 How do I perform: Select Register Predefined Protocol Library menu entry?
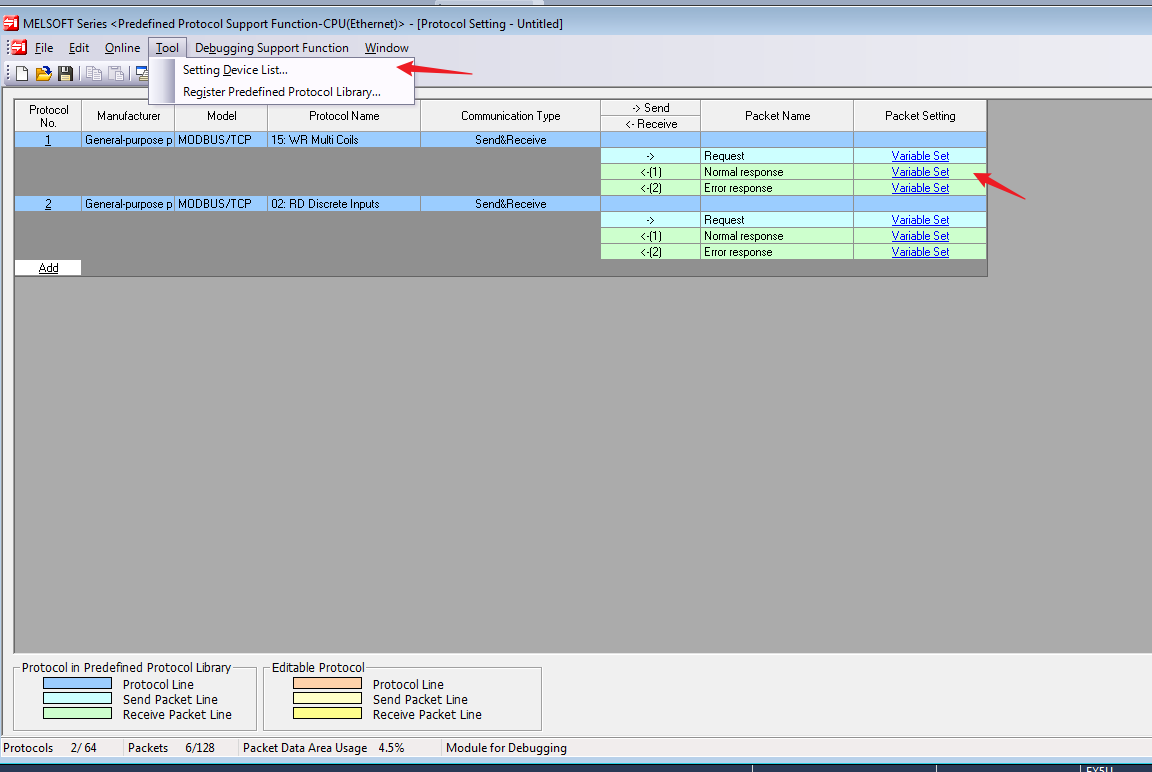coord(281,92)
